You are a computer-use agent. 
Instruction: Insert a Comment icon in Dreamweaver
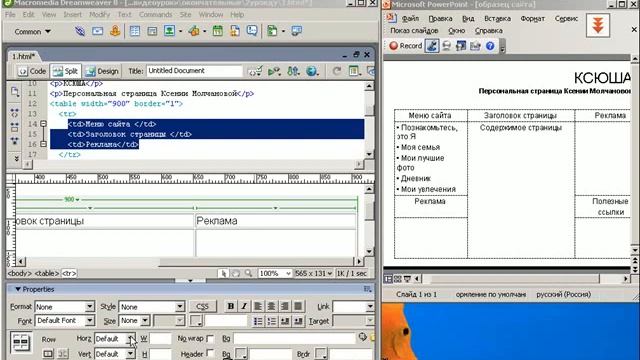pos(252,31)
